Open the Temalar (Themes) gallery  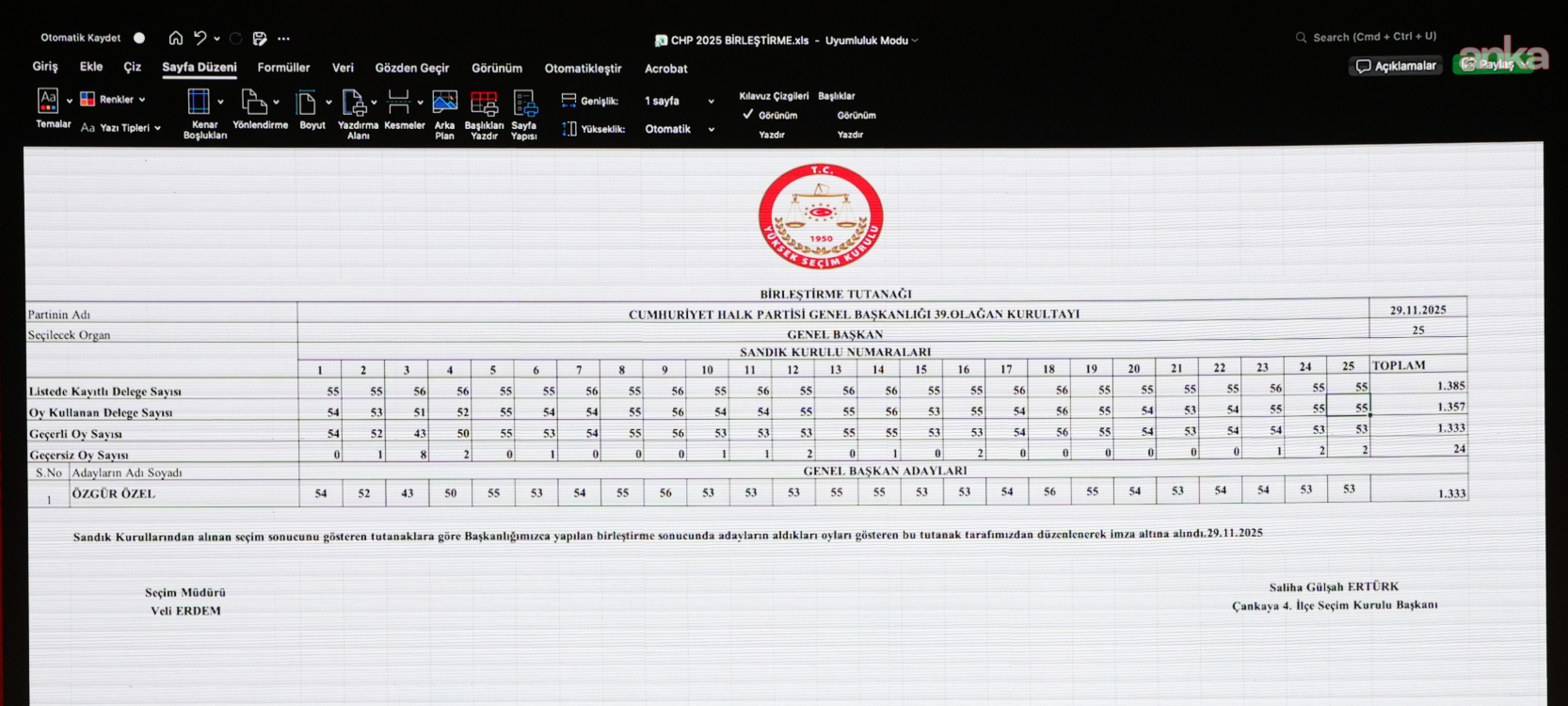coord(49,102)
